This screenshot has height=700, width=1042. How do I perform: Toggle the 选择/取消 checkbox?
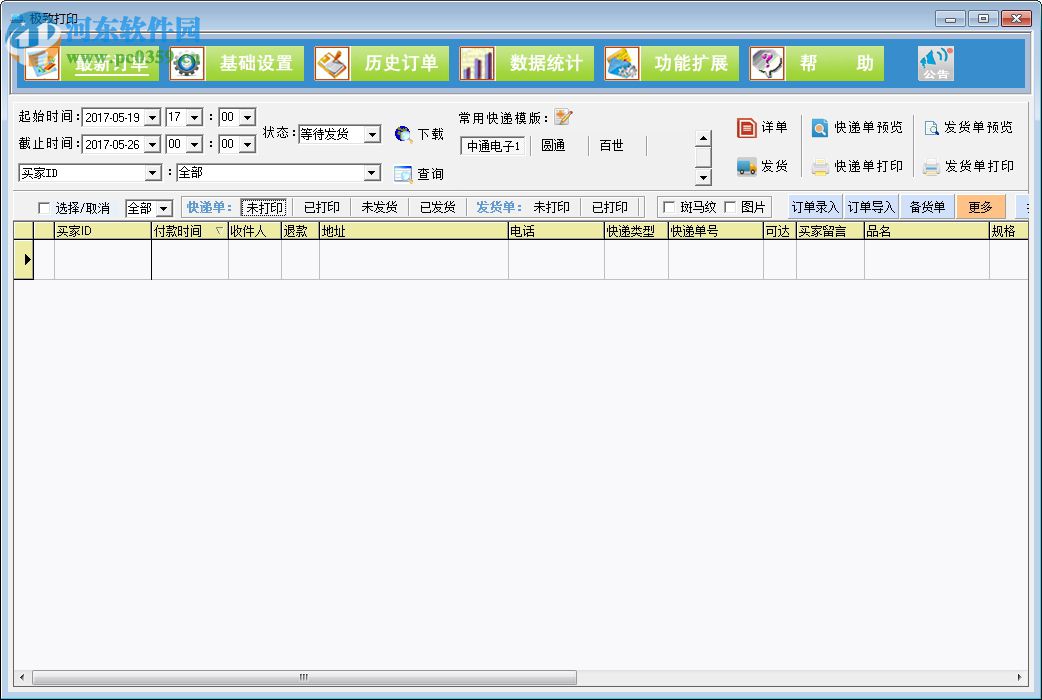pyautogui.click(x=44, y=208)
